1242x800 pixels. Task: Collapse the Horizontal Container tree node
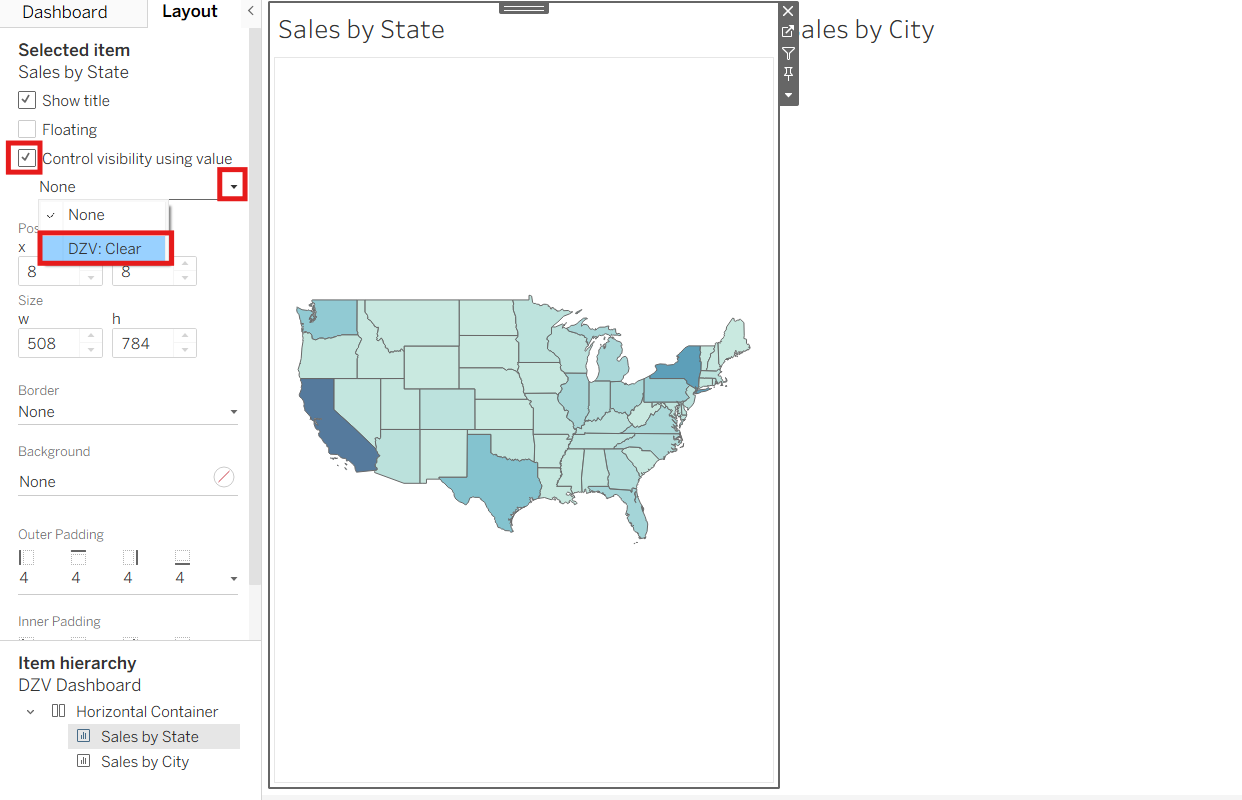point(30,712)
